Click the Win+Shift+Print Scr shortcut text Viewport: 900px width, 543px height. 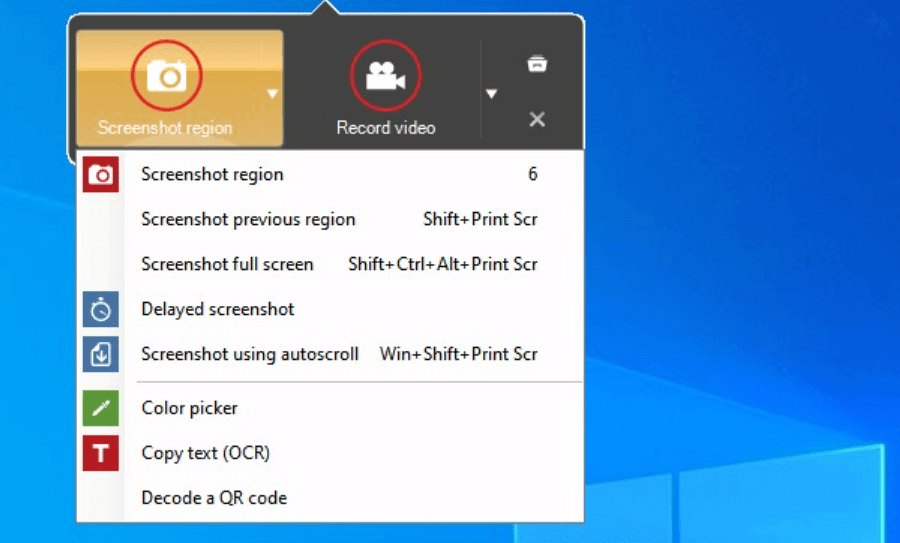(x=459, y=354)
